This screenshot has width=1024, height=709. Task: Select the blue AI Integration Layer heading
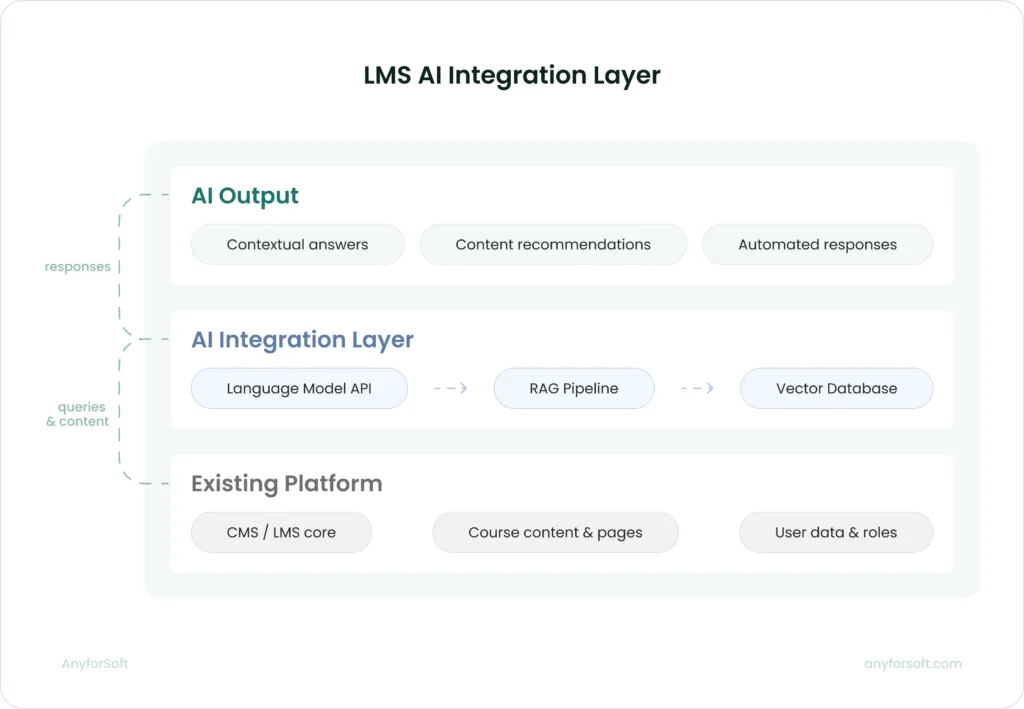[302, 340]
